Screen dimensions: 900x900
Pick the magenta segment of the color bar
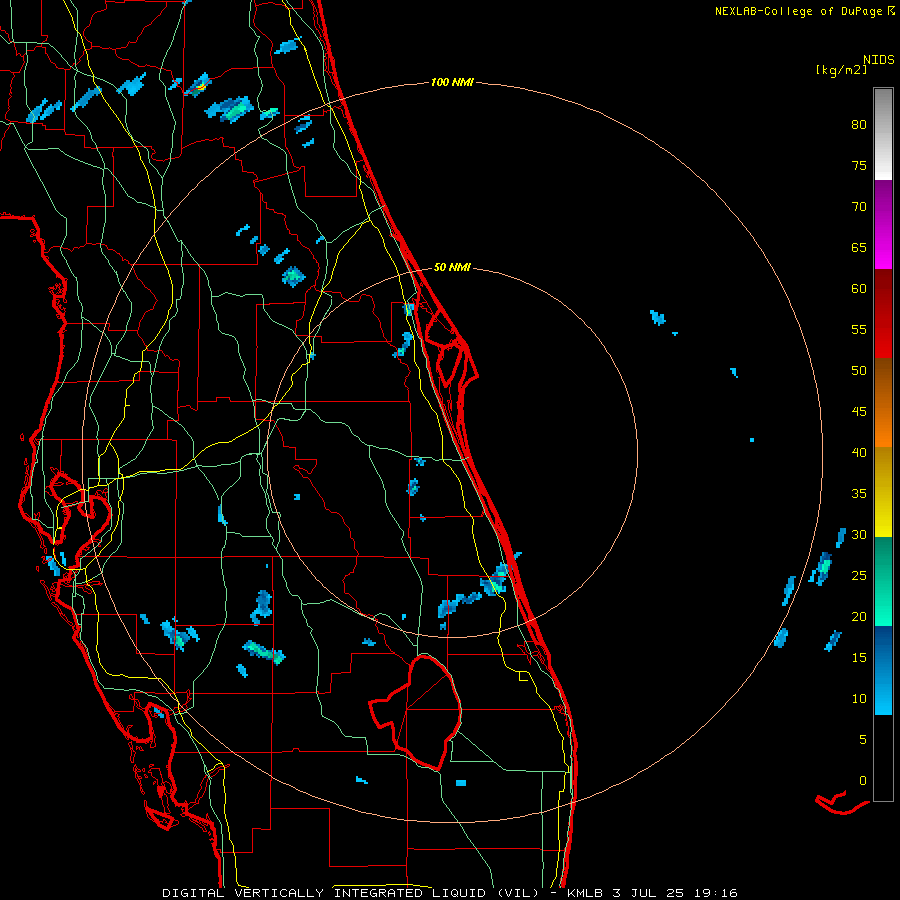click(883, 224)
